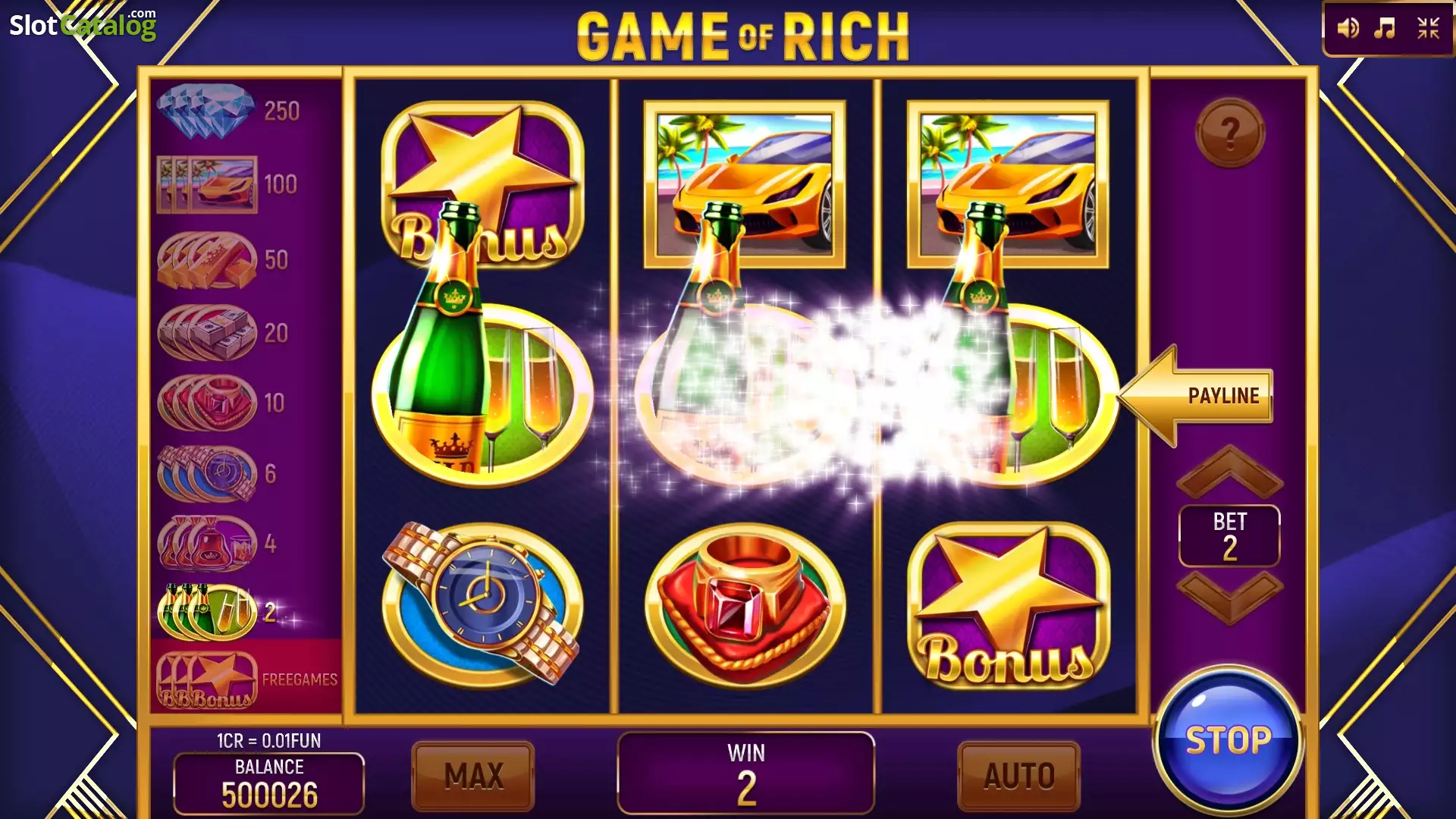The height and width of the screenshot is (819, 1456).
Task: Toggle the background music note icon
Action: [1385, 29]
